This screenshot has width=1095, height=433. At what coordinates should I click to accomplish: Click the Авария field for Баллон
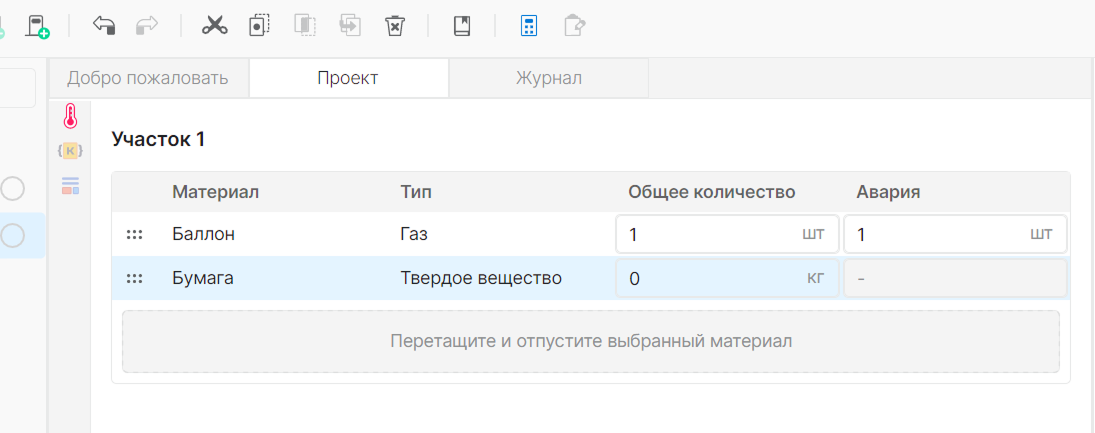[x=955, y=234]
